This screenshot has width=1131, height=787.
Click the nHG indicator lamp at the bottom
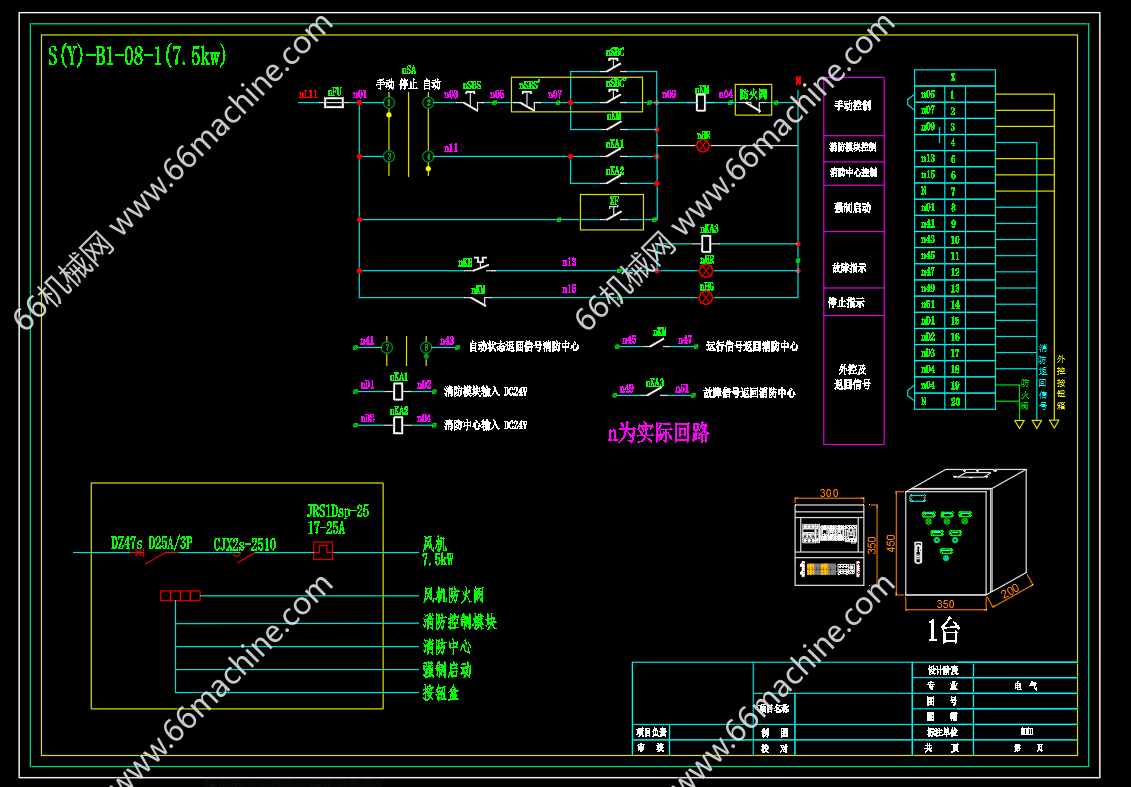pyautogui.click(x=706, y=297)
